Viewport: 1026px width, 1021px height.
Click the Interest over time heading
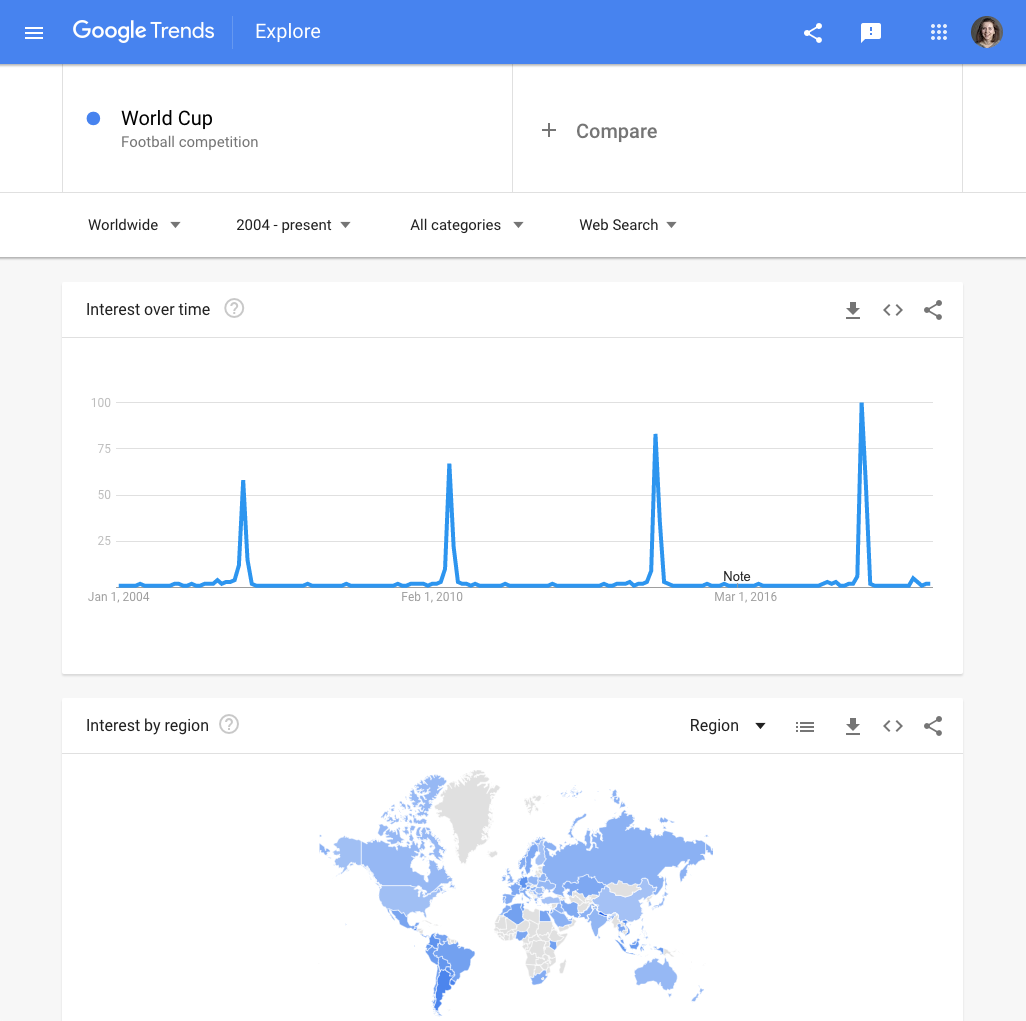click(148, 310)
